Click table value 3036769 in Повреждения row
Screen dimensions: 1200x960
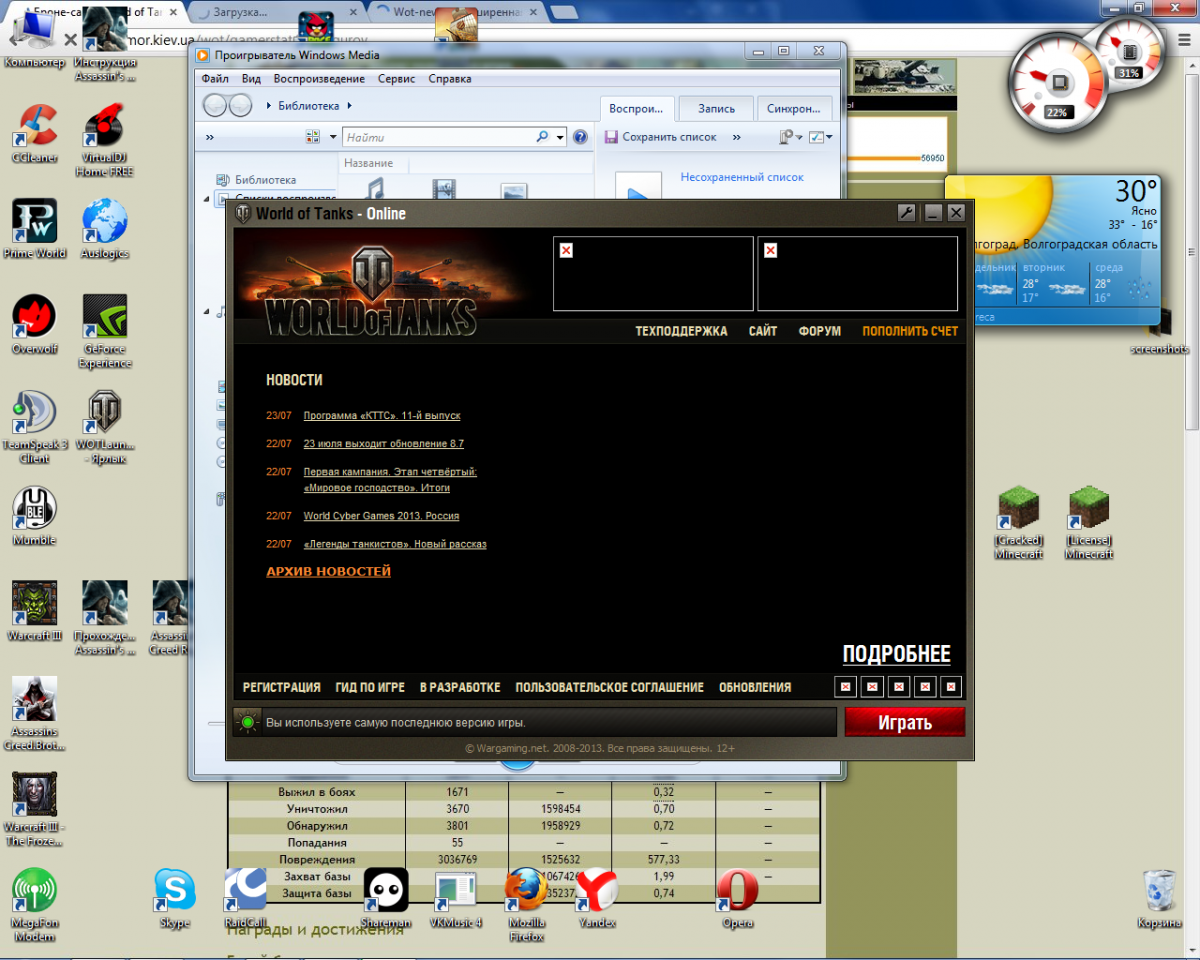pos(456,859)
